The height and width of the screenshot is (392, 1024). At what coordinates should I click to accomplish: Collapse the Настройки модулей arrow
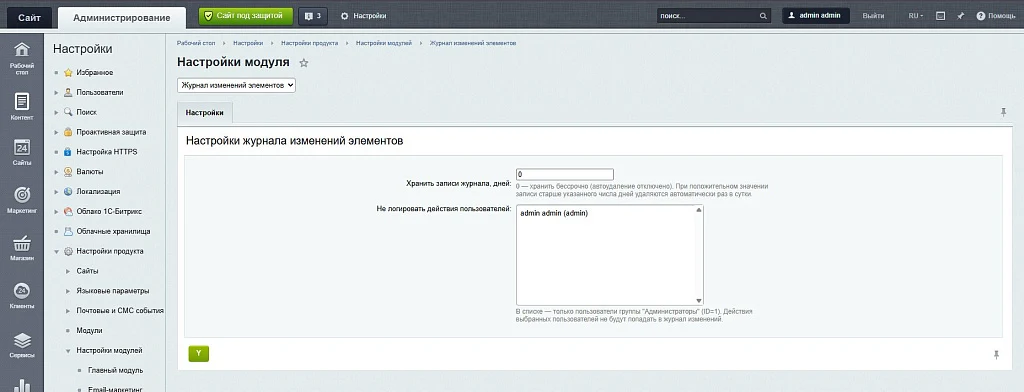[67, 351]
